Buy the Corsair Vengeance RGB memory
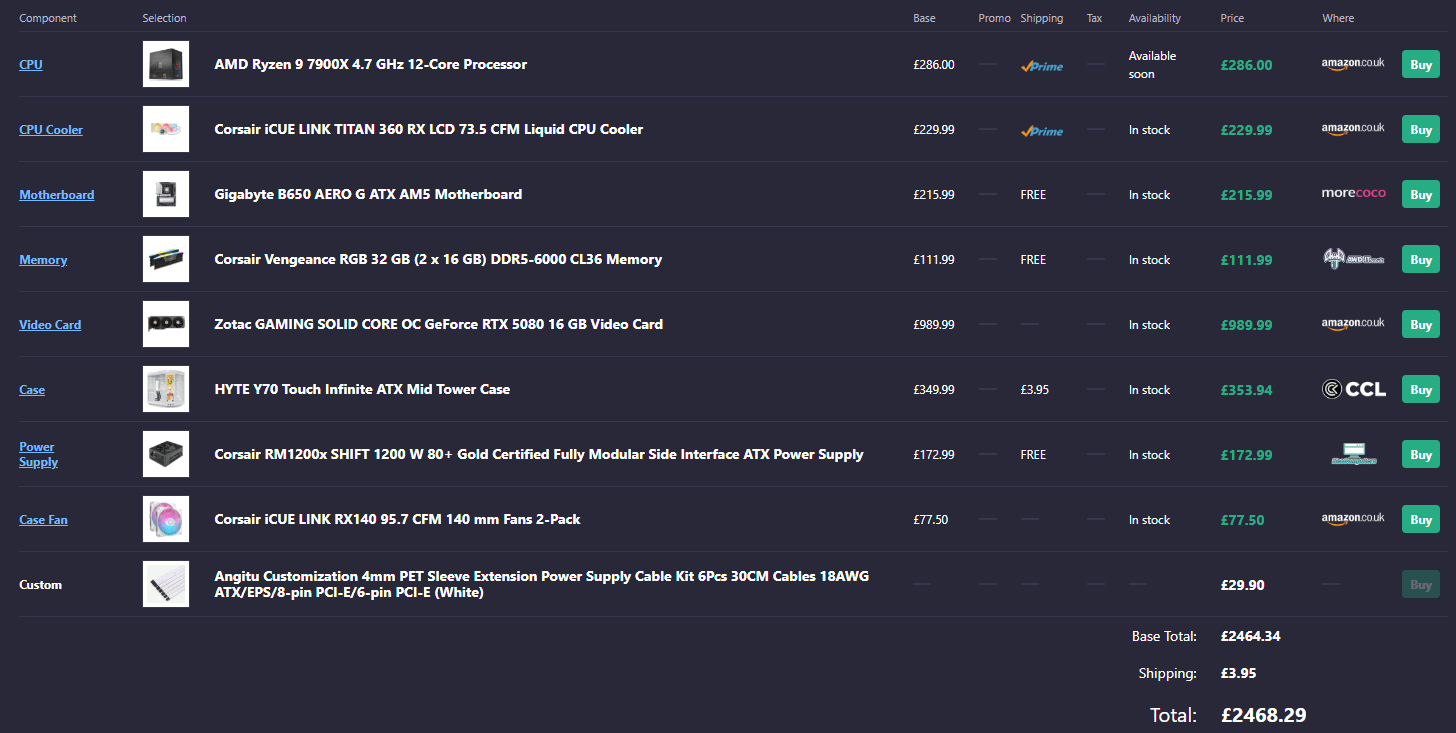Image resolution: width=1456 pixels, height=733 pixels. pyautogui.click(x=1421, y=259)
